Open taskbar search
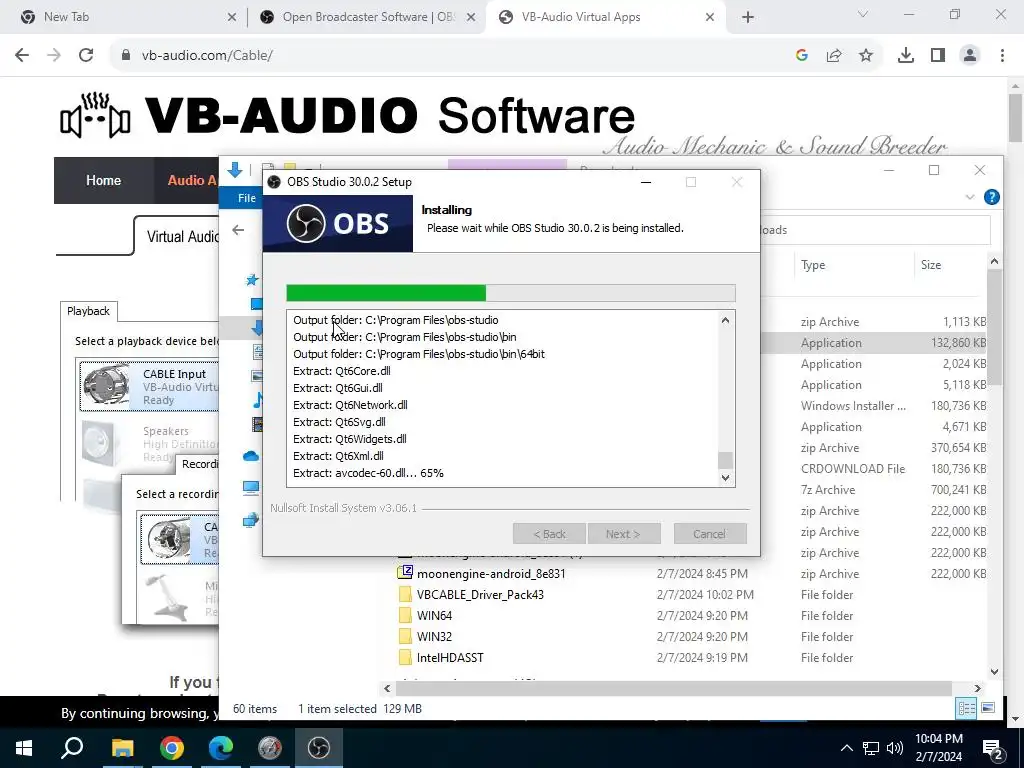1024x768 pixels. click(x=72, y=748)
